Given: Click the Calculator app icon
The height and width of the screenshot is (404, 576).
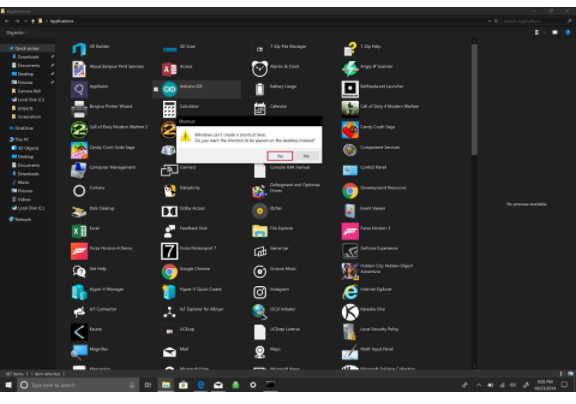Looking at the screenshot, I should coord(169,109).
